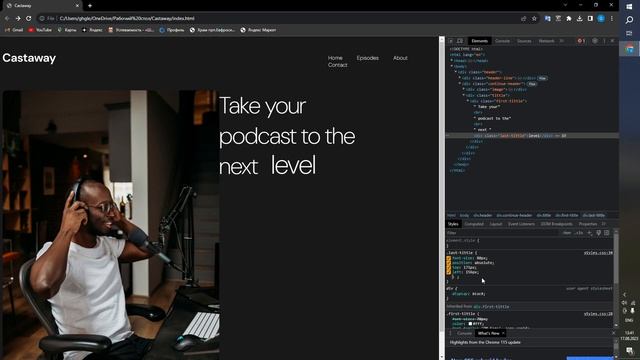Viewport: 640px width, 360px height.
Task: Toggle the computed styles sidebar icon
Action: (607, 233)
